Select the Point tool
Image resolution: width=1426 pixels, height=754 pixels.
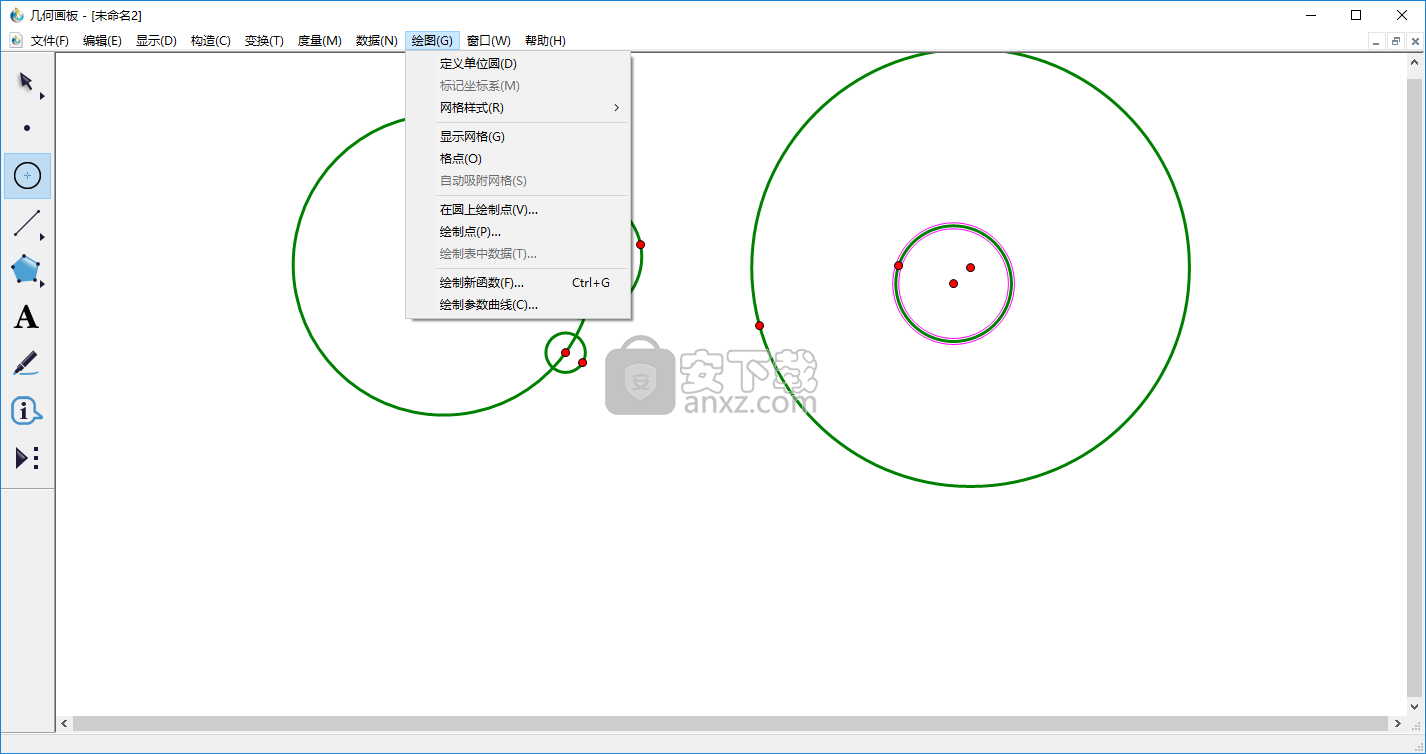[x=27, y=128]
